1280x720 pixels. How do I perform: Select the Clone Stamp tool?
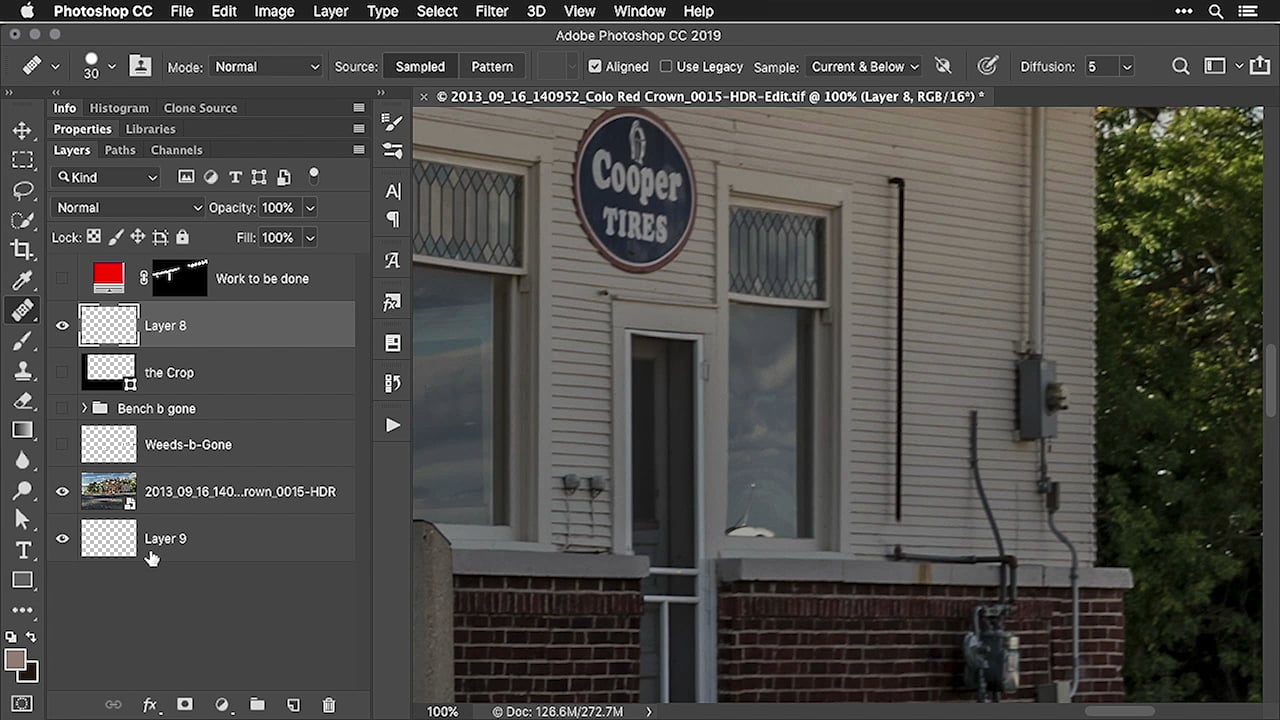tap(22, 370)
